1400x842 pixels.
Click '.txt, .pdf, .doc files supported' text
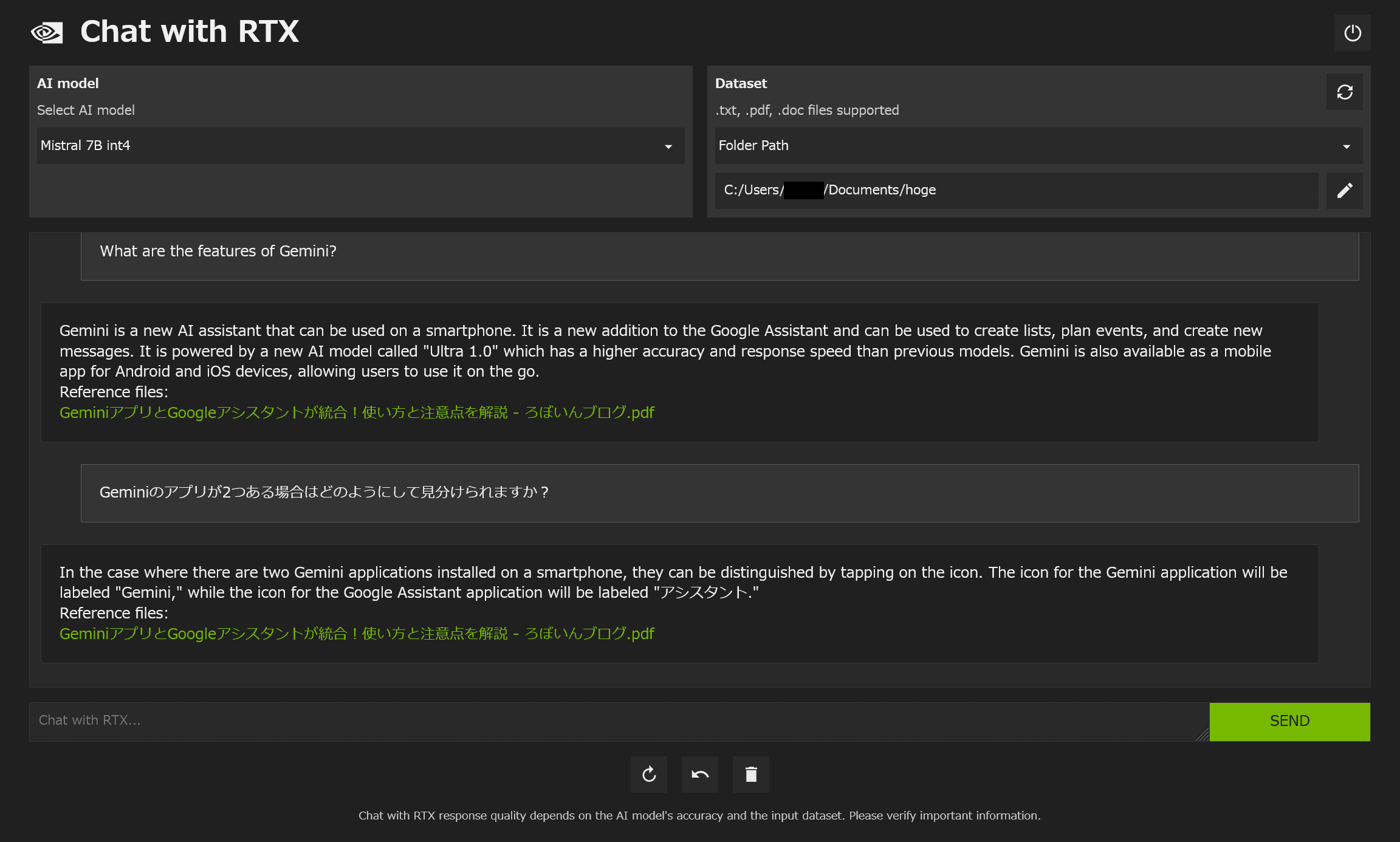pyautogui.click(x=807, y=110)
